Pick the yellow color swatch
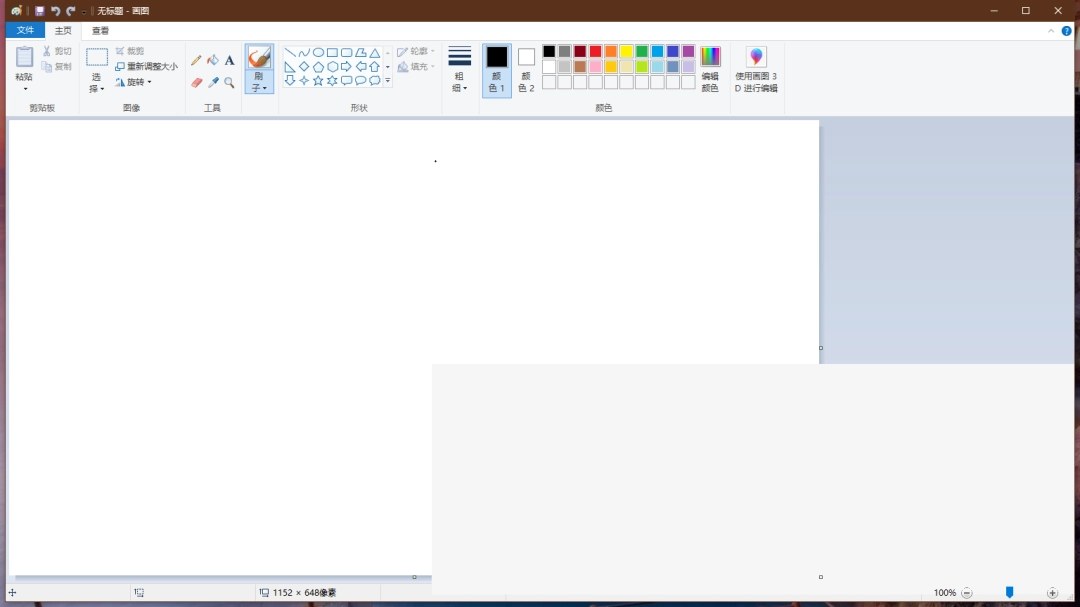1080x607 pixels. (x=626, y=52)
